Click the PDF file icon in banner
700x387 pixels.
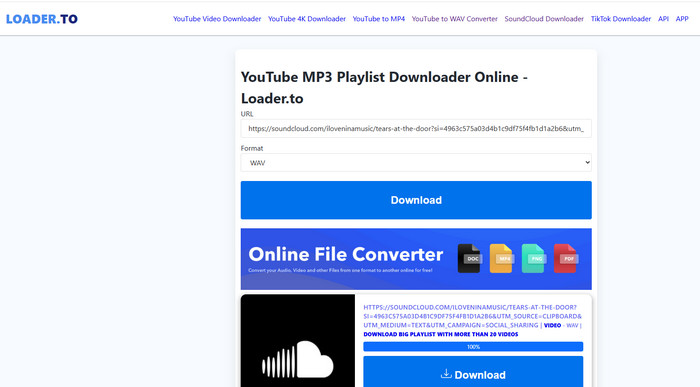click(566, 258)
